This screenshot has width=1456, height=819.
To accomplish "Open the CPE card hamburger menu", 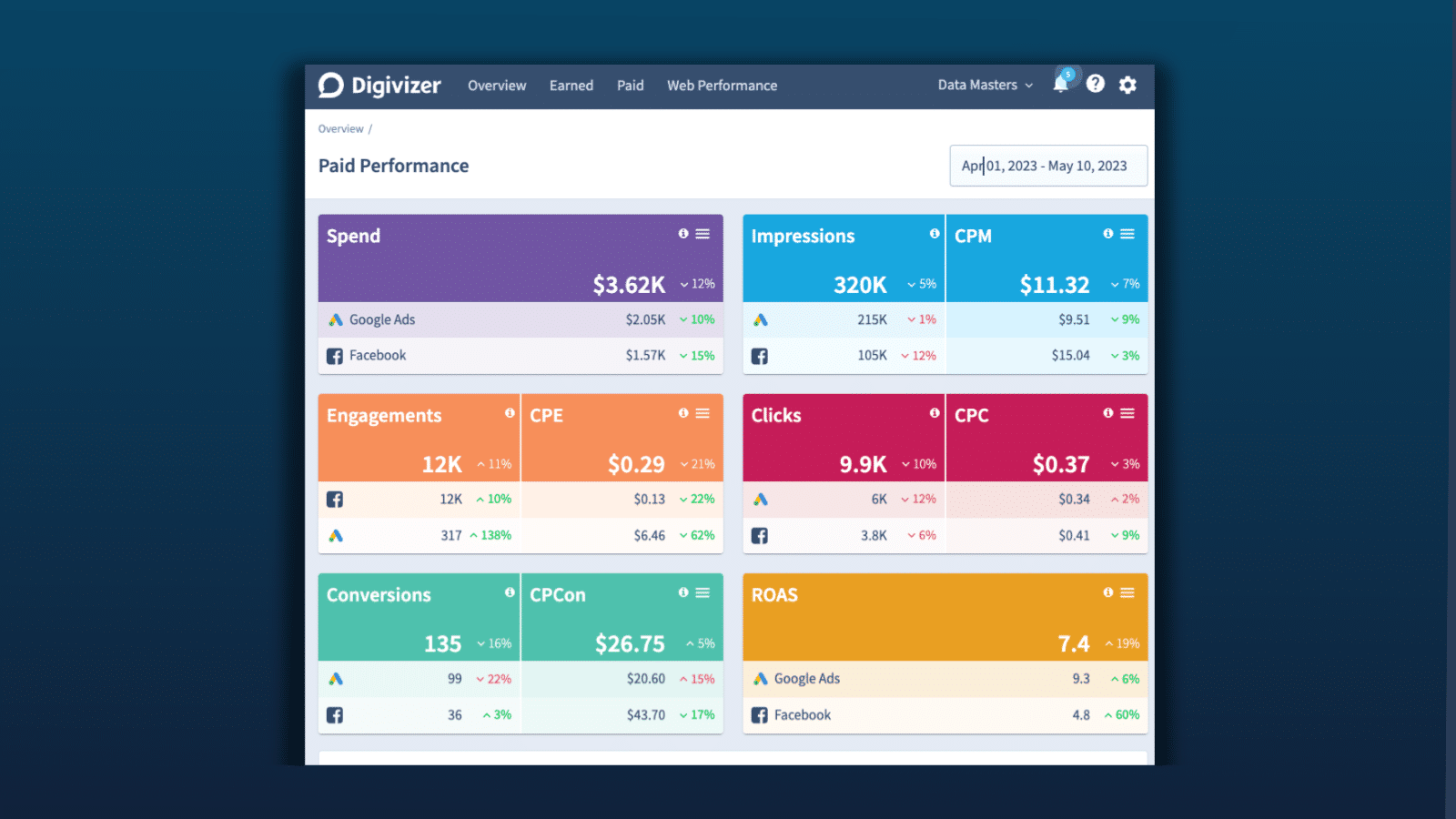I will tap(702, 413).
